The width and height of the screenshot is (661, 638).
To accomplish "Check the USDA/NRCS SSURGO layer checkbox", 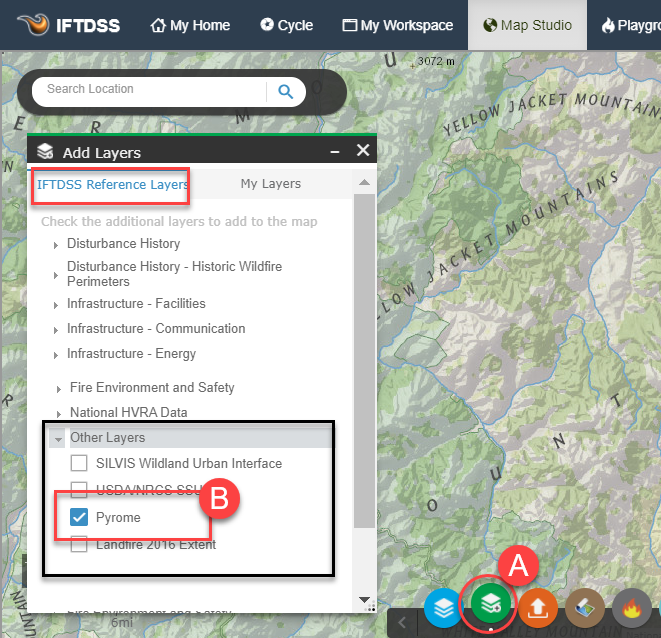I will pyautogui.click(x=79, y=490).
